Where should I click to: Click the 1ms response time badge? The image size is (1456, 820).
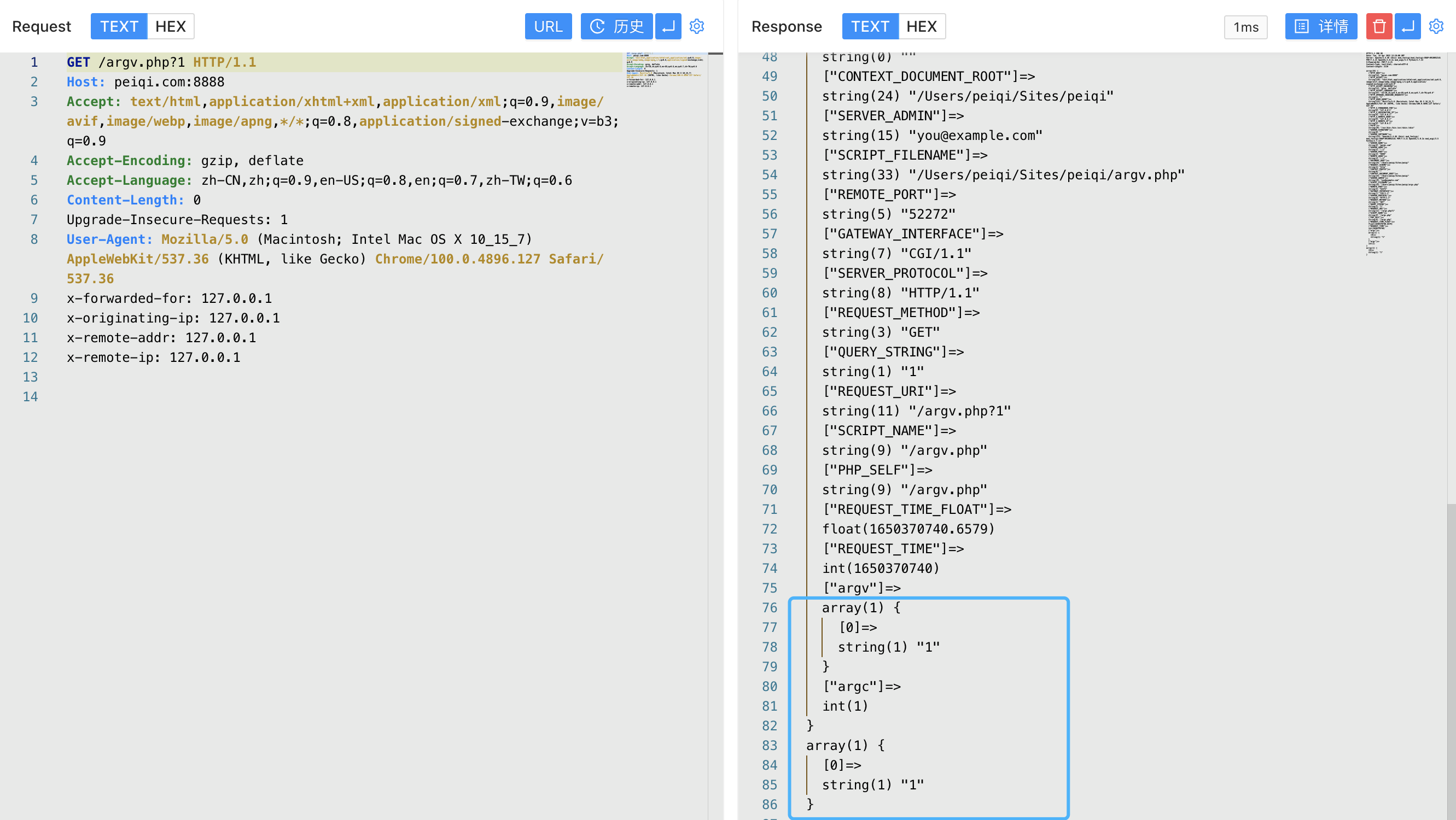click(x=1246, y=27)
